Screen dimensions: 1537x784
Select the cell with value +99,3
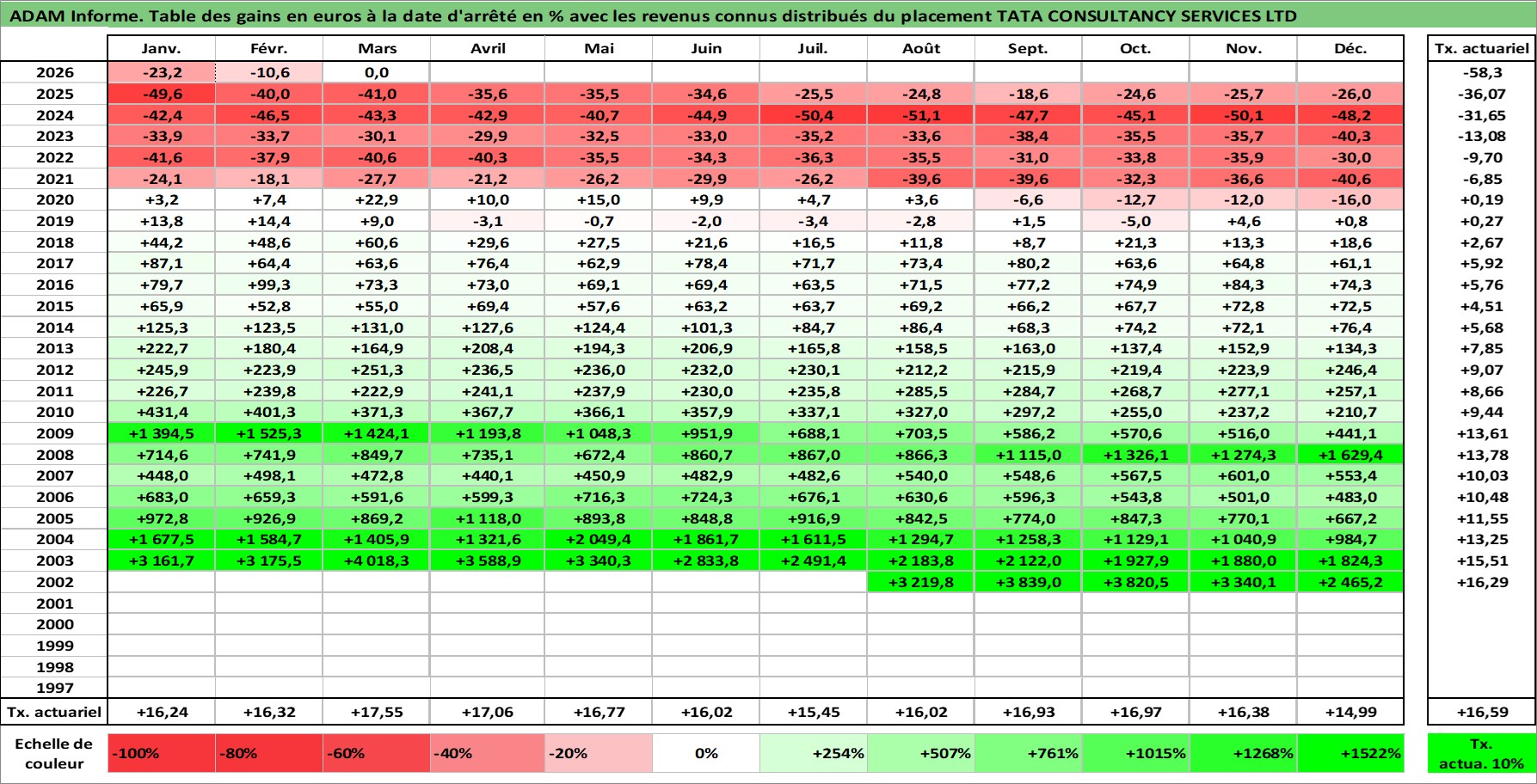pos(269,285)
